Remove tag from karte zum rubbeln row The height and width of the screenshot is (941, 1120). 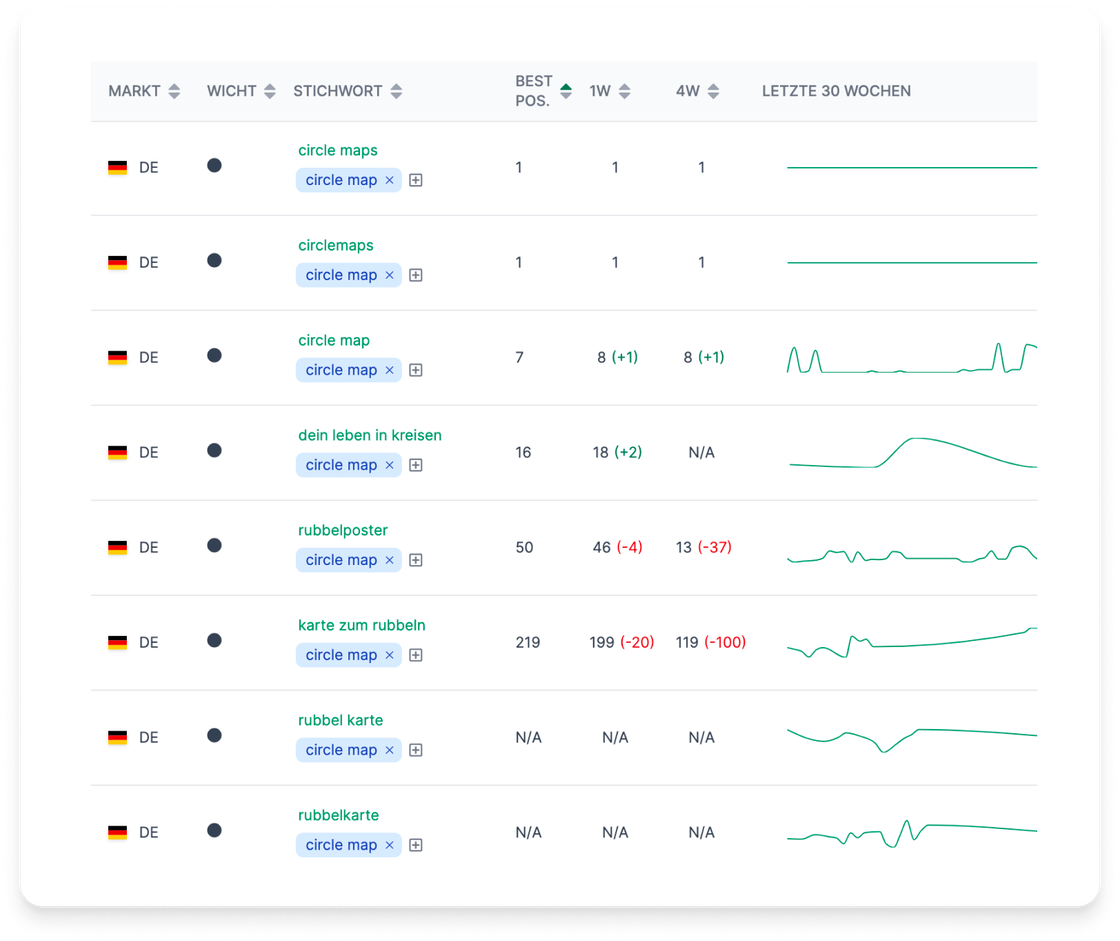[x=389, y=655]
